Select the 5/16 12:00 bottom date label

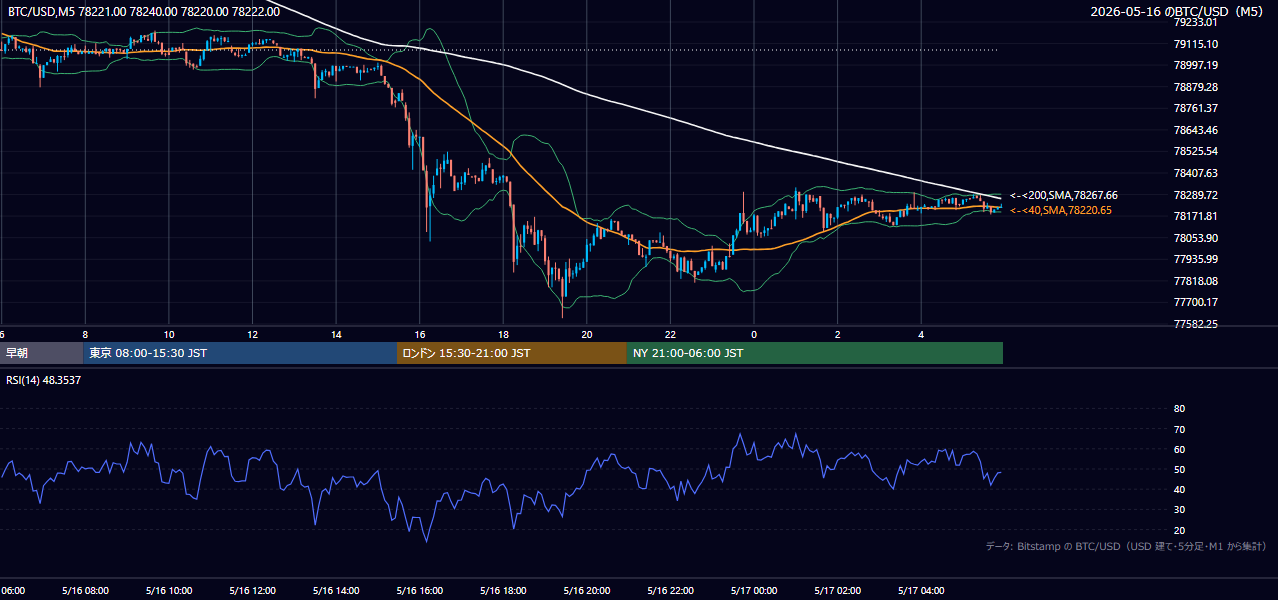252,590
